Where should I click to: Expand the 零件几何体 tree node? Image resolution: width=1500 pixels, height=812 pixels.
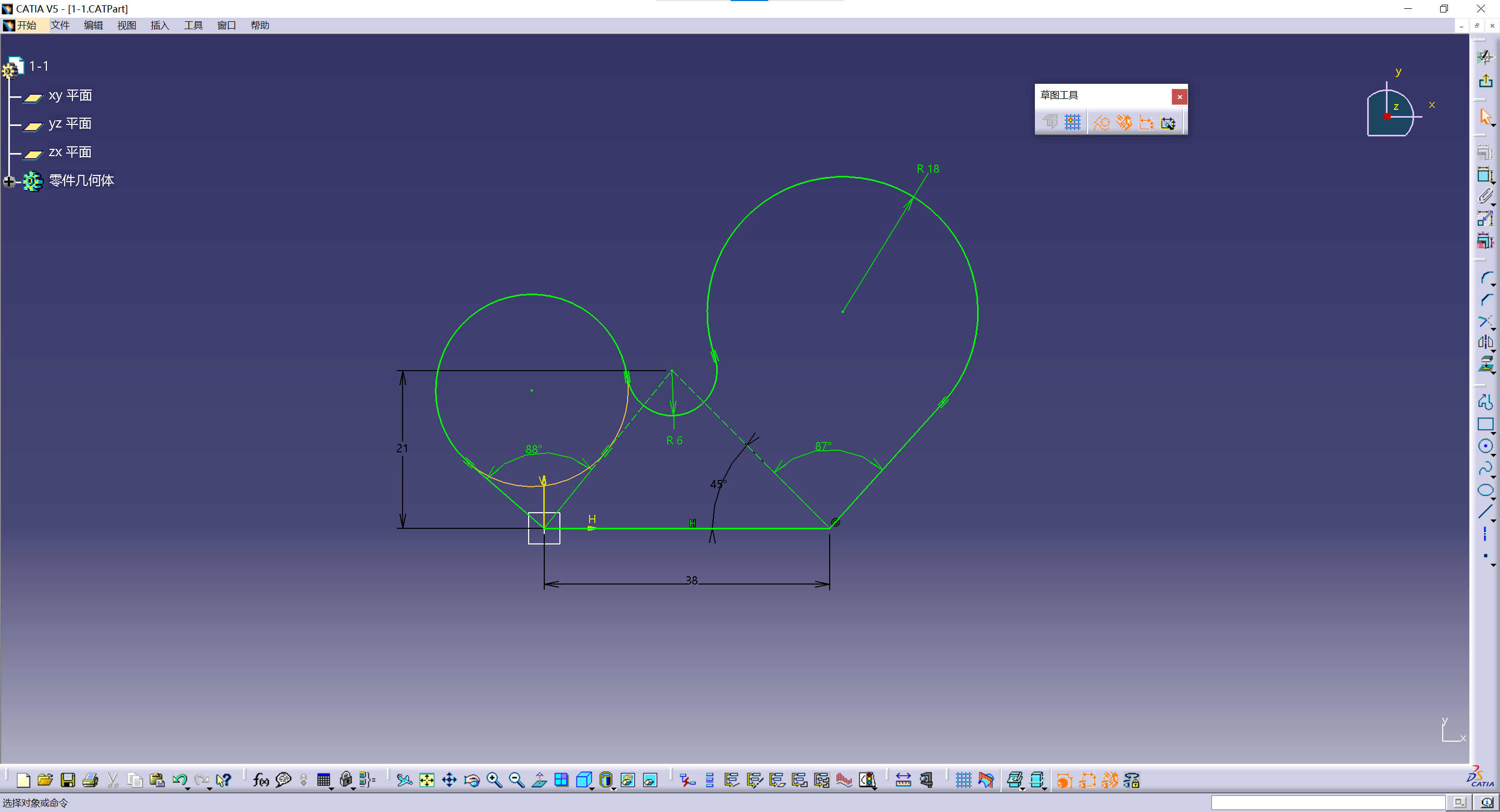coord(9,181)
